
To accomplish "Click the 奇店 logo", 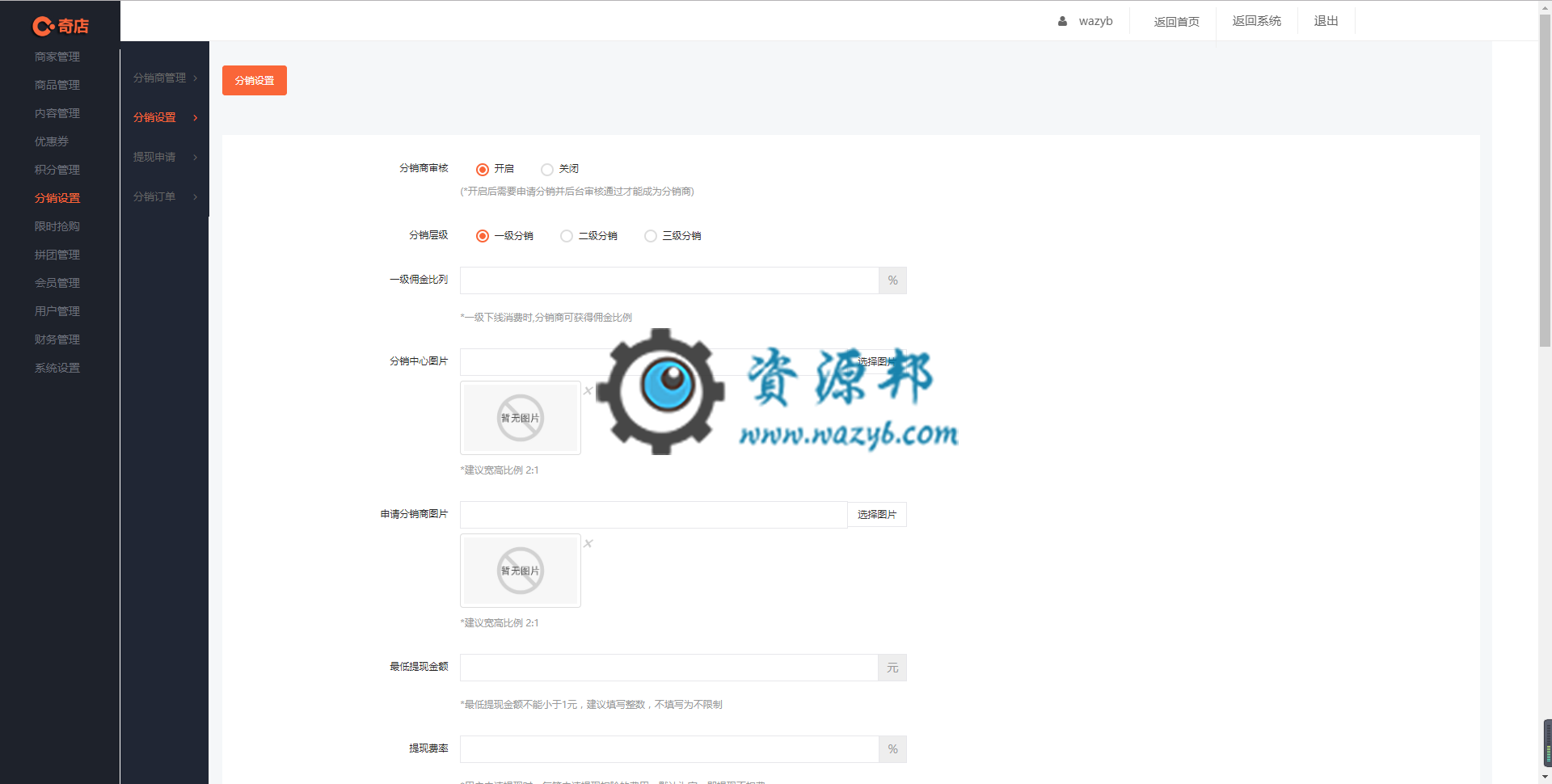I will 61,26.
